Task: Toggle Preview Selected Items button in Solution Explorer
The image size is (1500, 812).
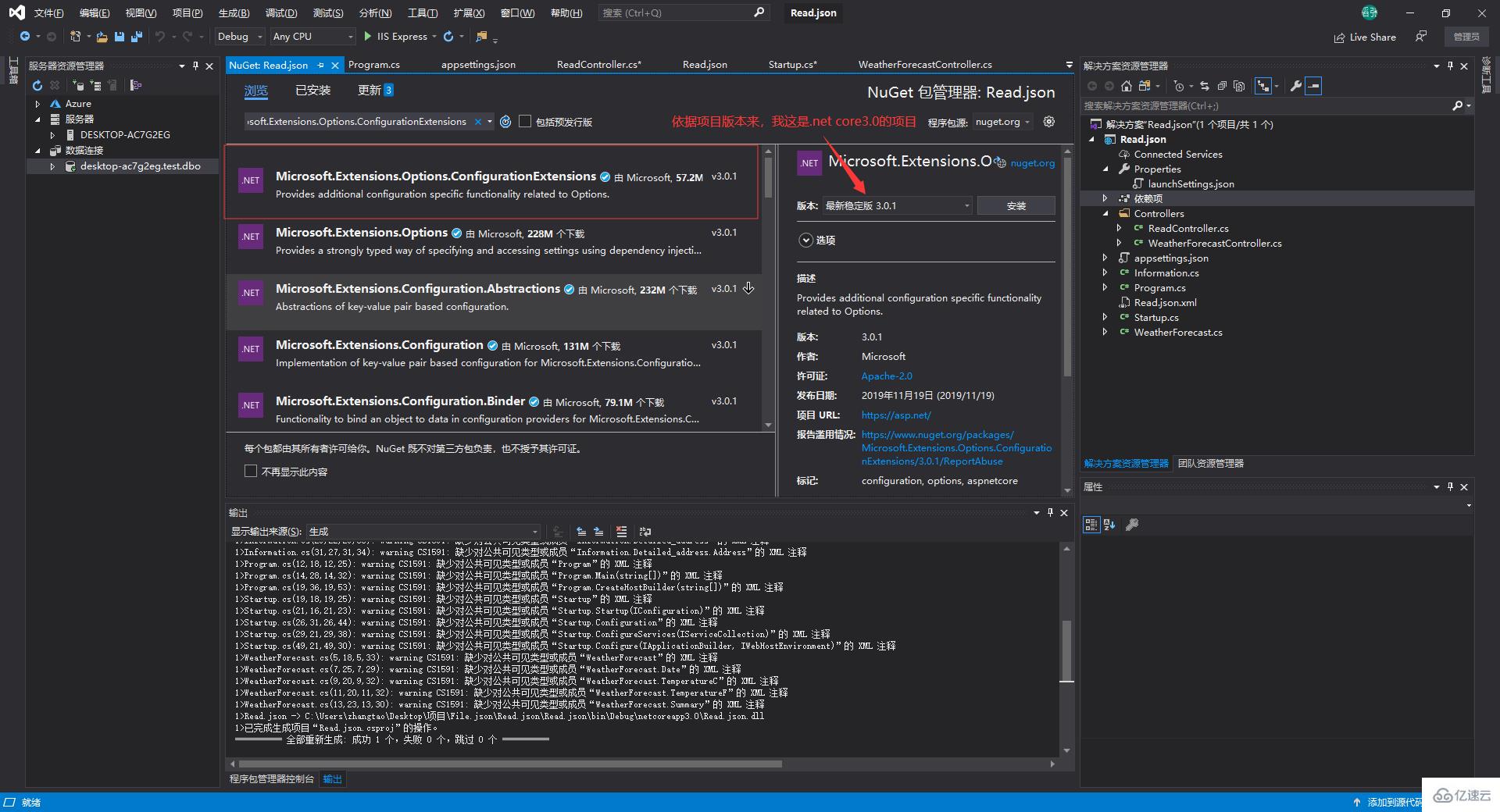Action: coord(1313,86)
